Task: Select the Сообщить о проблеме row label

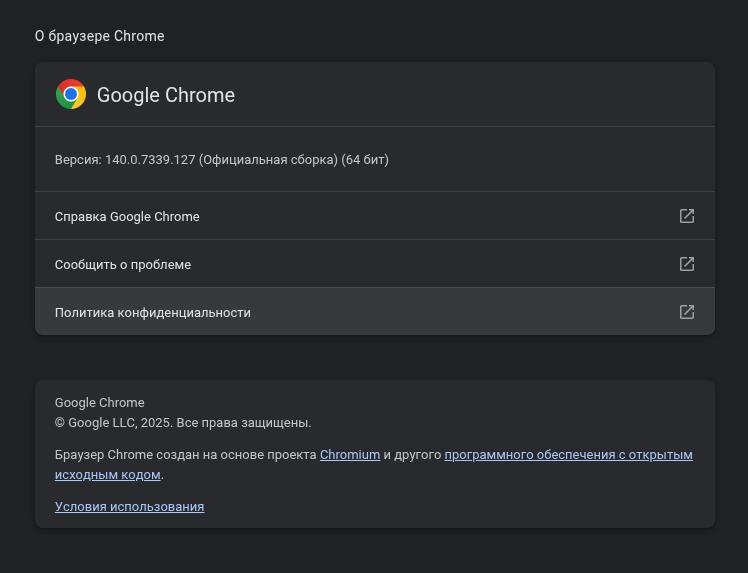Action: [123, 265]
